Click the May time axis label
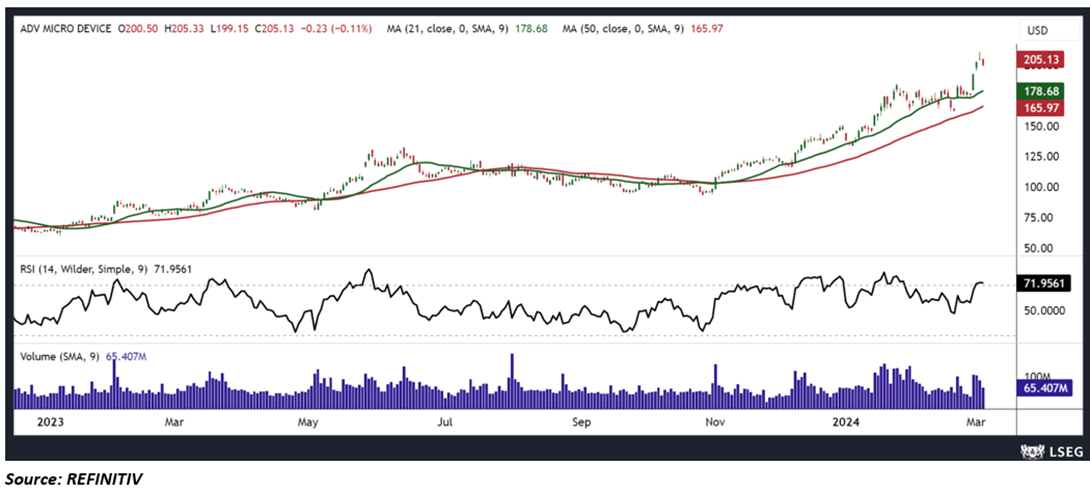 [309, 421]
